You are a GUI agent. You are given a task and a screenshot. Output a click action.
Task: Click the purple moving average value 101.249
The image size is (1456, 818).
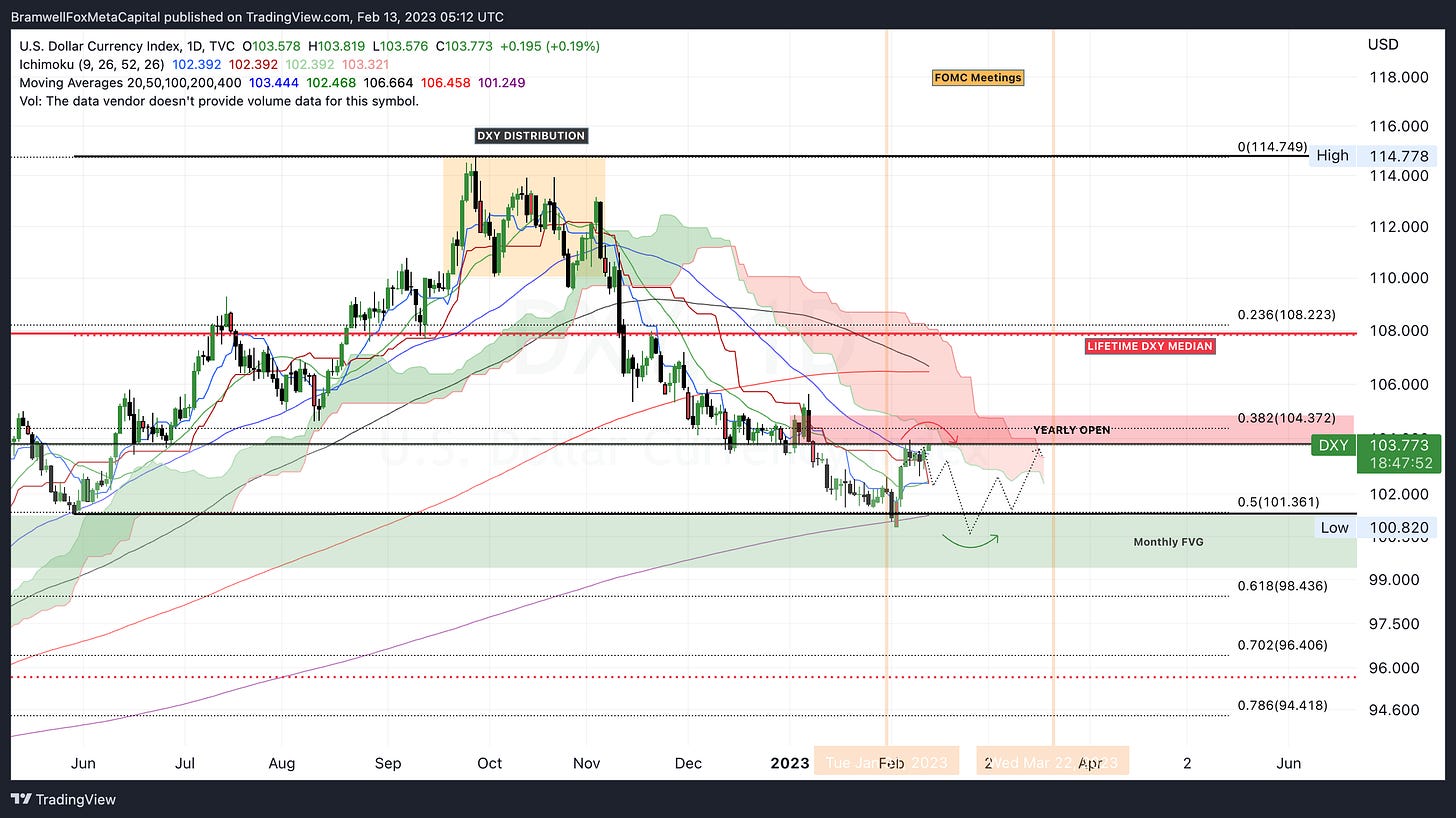tap(500, 82)
